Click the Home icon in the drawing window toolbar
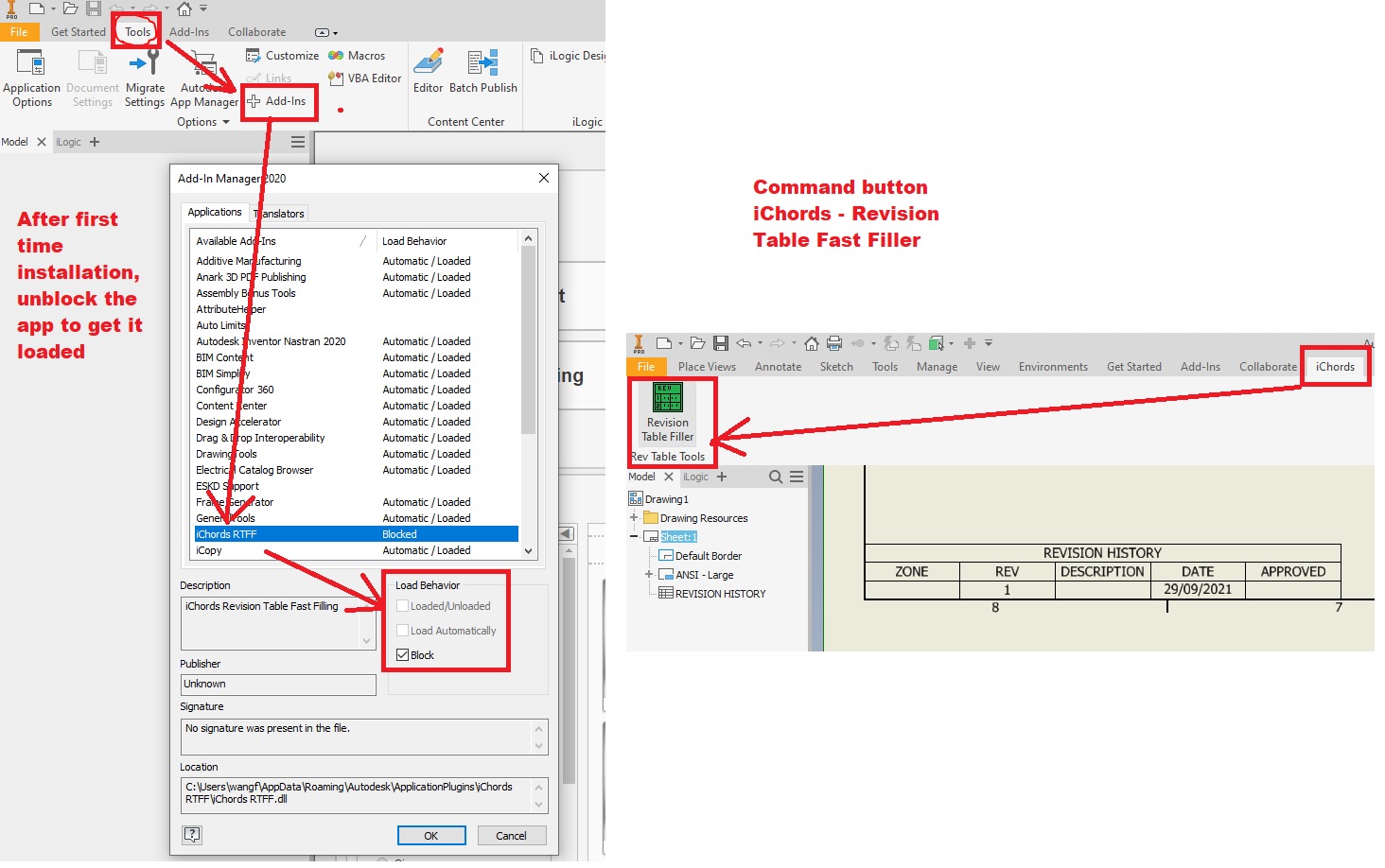Image resolution: width=1385 pixels, height=868 pixels. coord(812,343)
